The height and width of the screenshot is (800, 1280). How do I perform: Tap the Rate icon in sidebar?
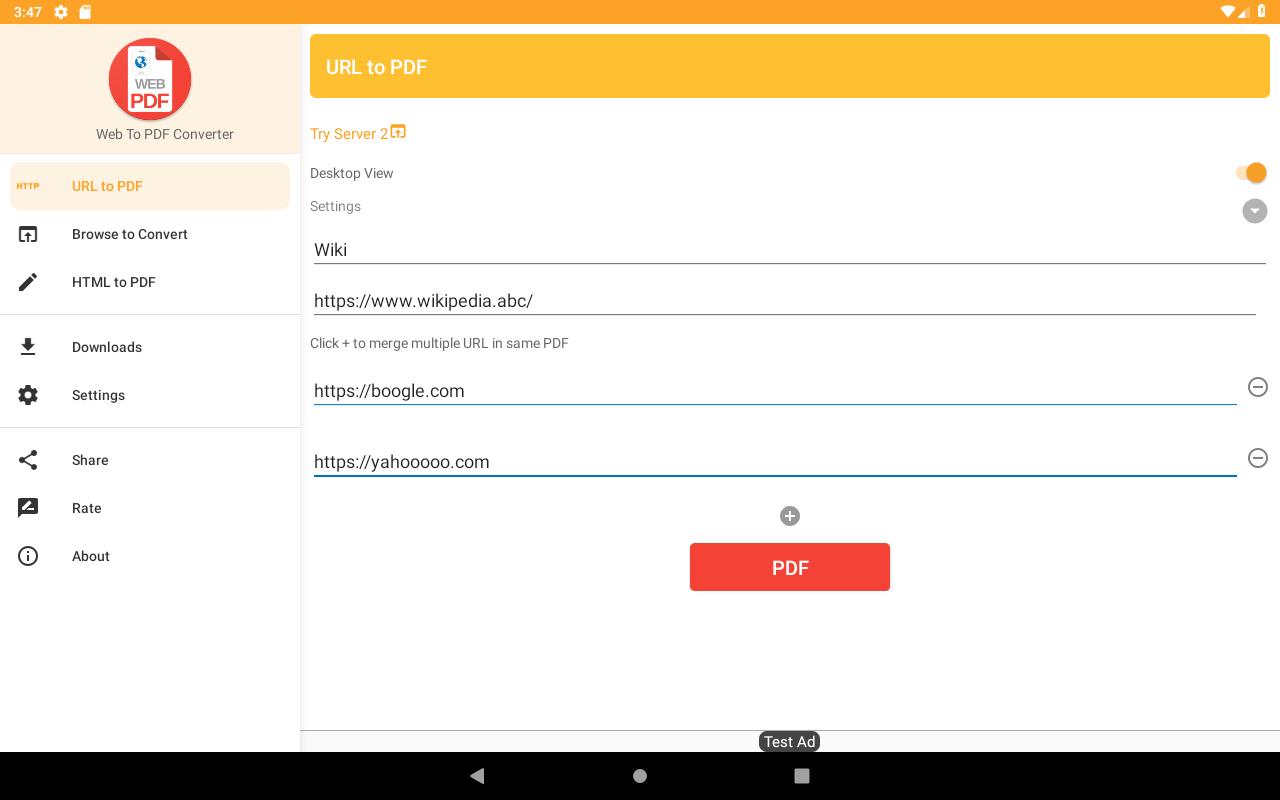[x=28, y=508]
